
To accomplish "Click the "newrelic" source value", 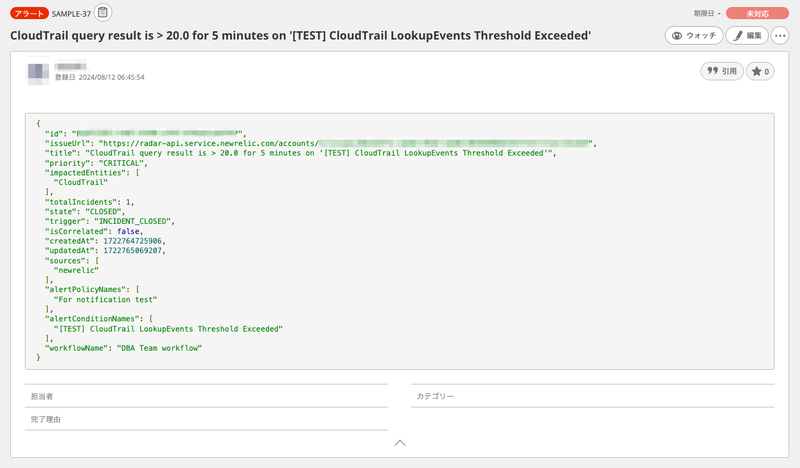I will pos(76,270).
